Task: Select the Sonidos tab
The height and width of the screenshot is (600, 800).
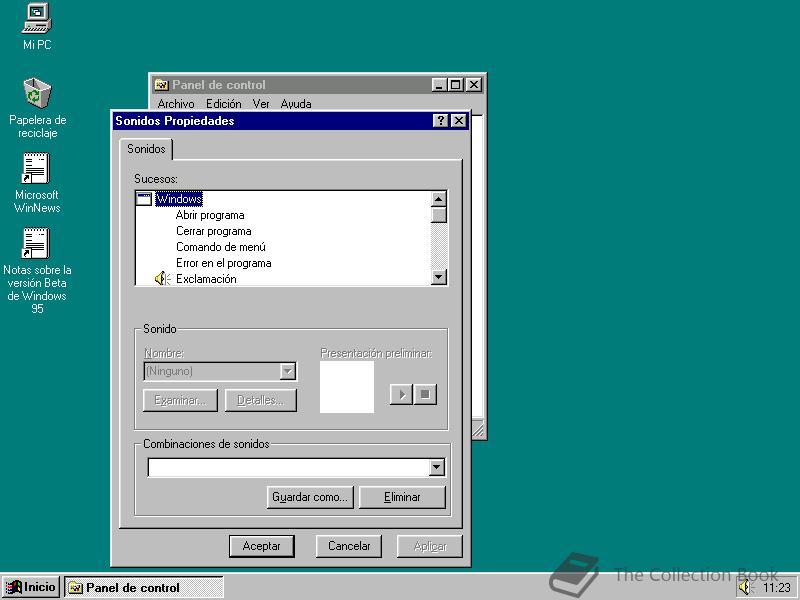Action: [x=146, y=149]
